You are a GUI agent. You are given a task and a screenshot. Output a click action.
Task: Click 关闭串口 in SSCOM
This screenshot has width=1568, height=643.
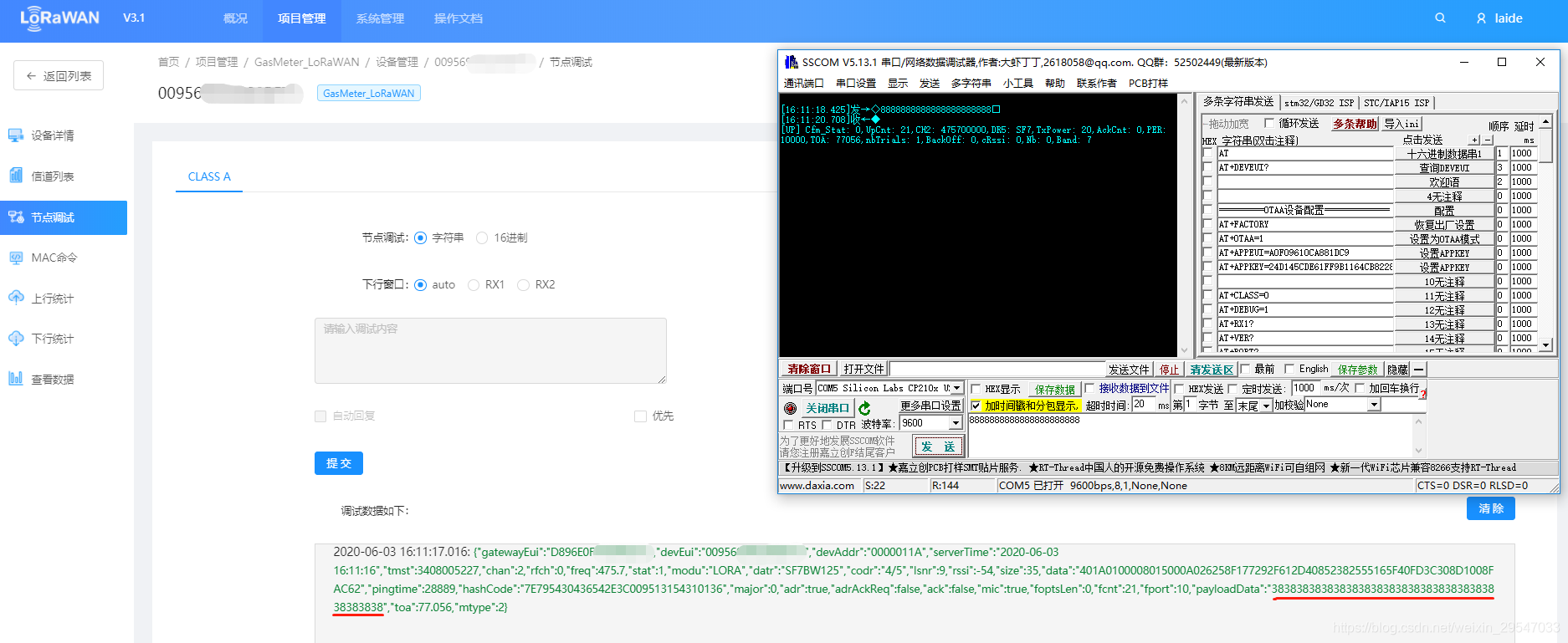[827, 408]
